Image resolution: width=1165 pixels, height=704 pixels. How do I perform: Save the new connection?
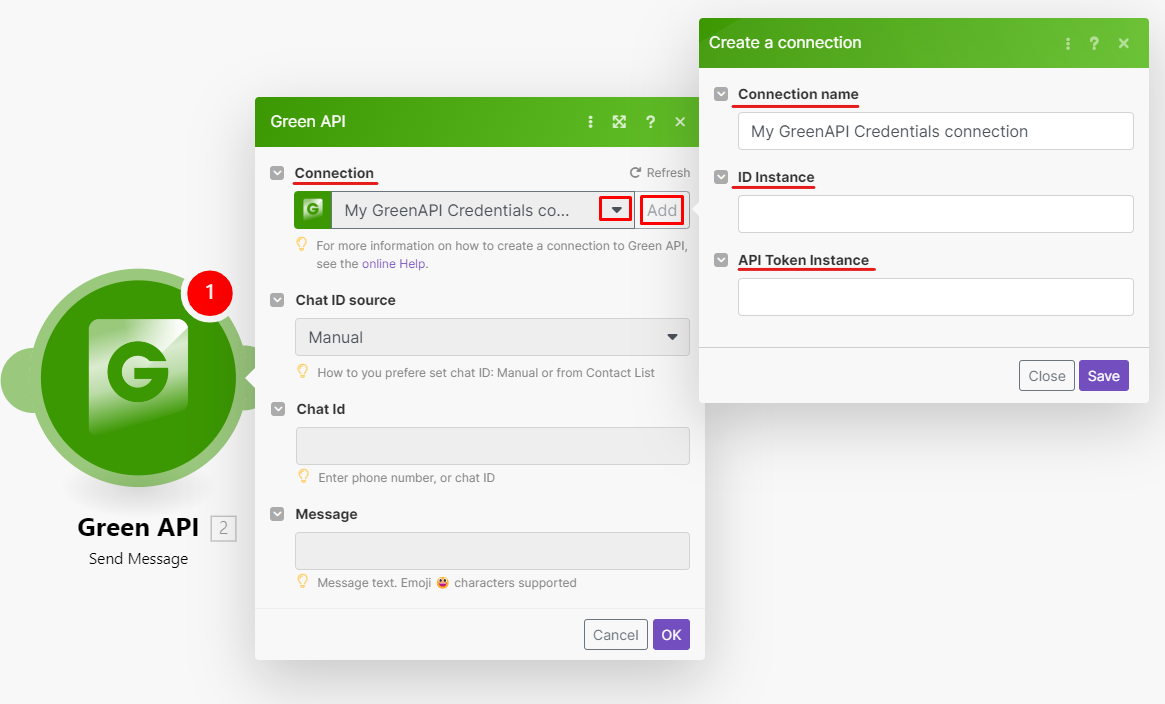point(1103,376)
